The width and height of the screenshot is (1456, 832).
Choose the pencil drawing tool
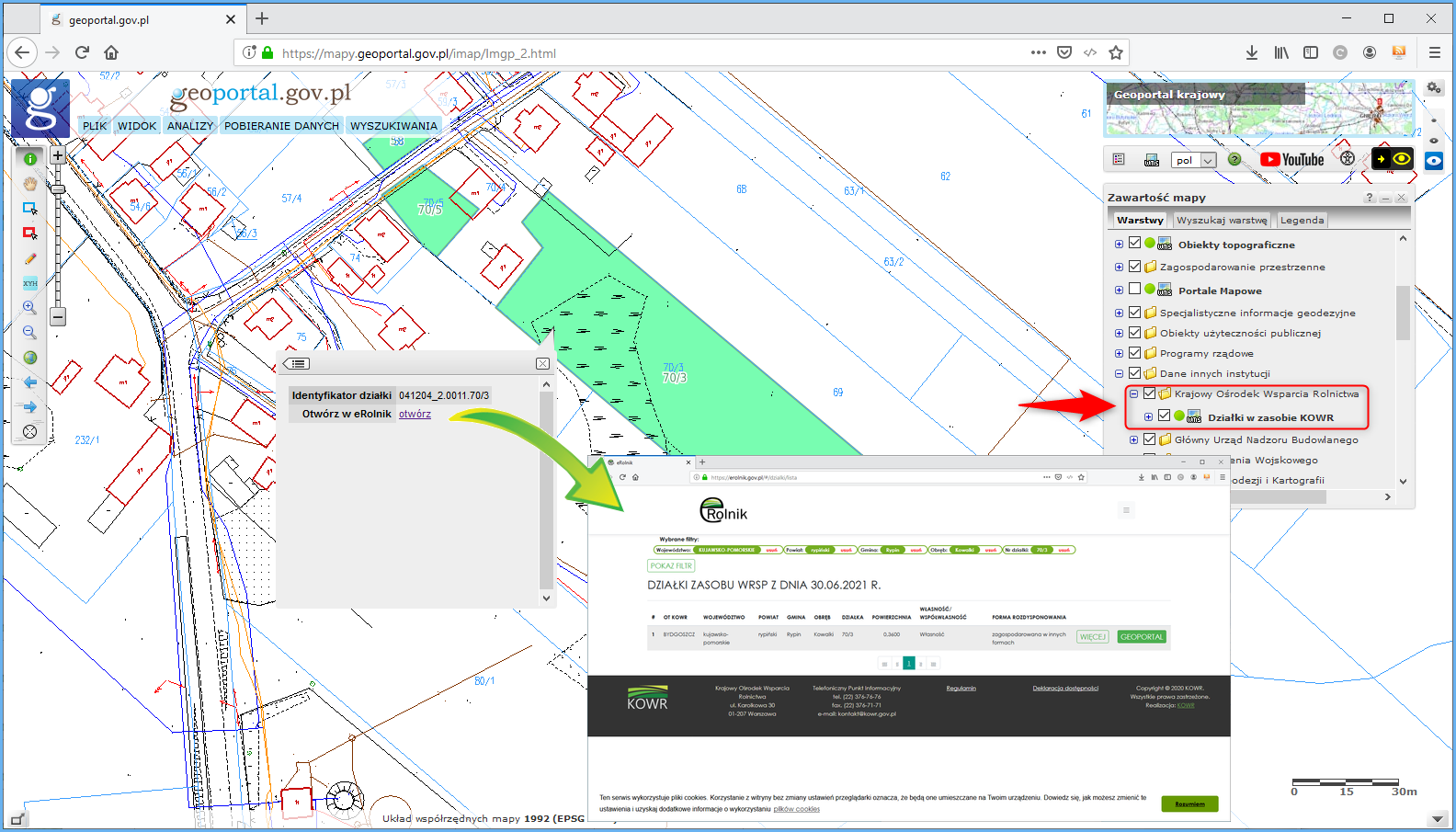[30, 258]
